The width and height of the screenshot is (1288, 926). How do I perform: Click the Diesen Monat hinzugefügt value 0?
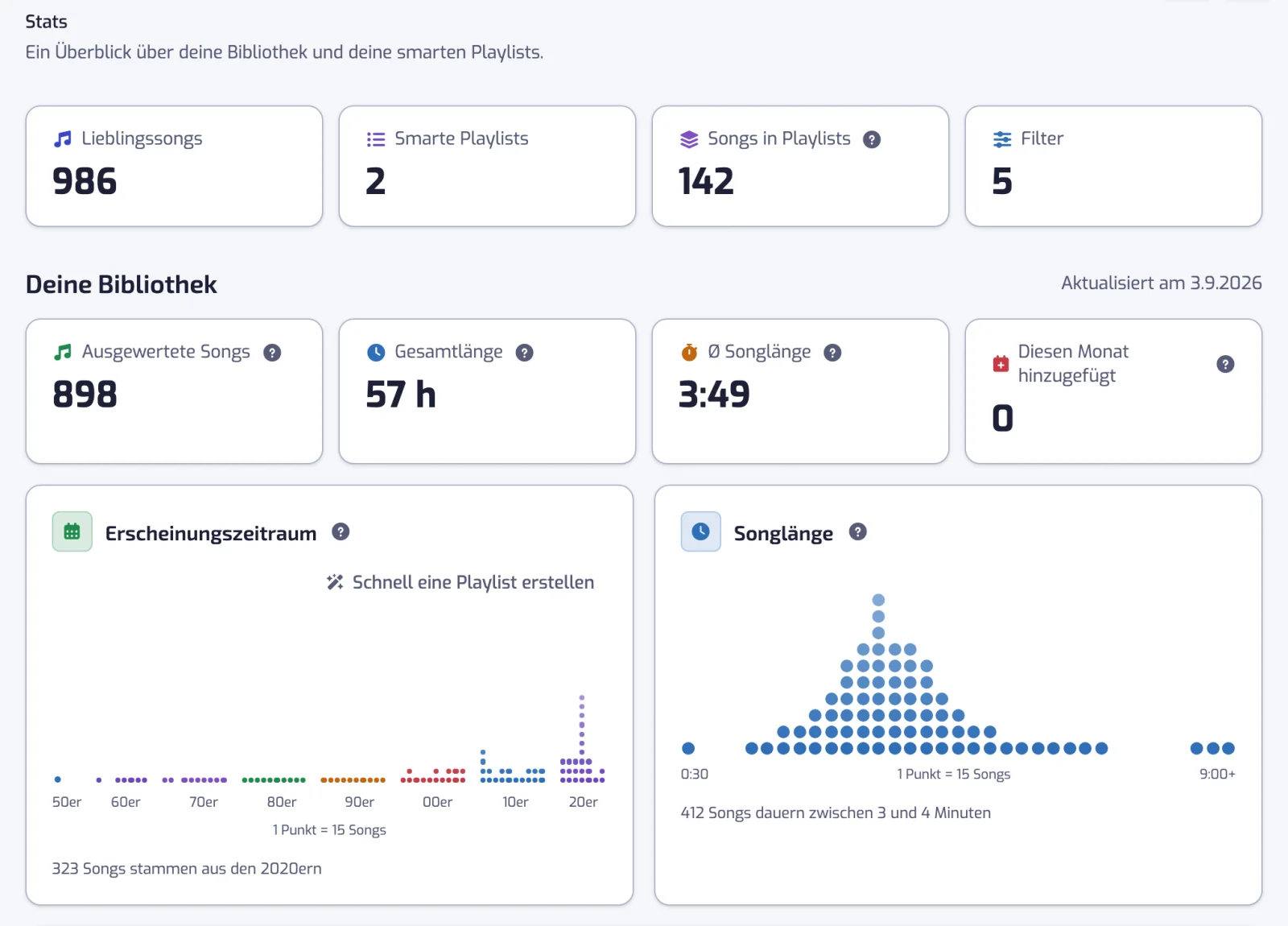point(1002,418)
